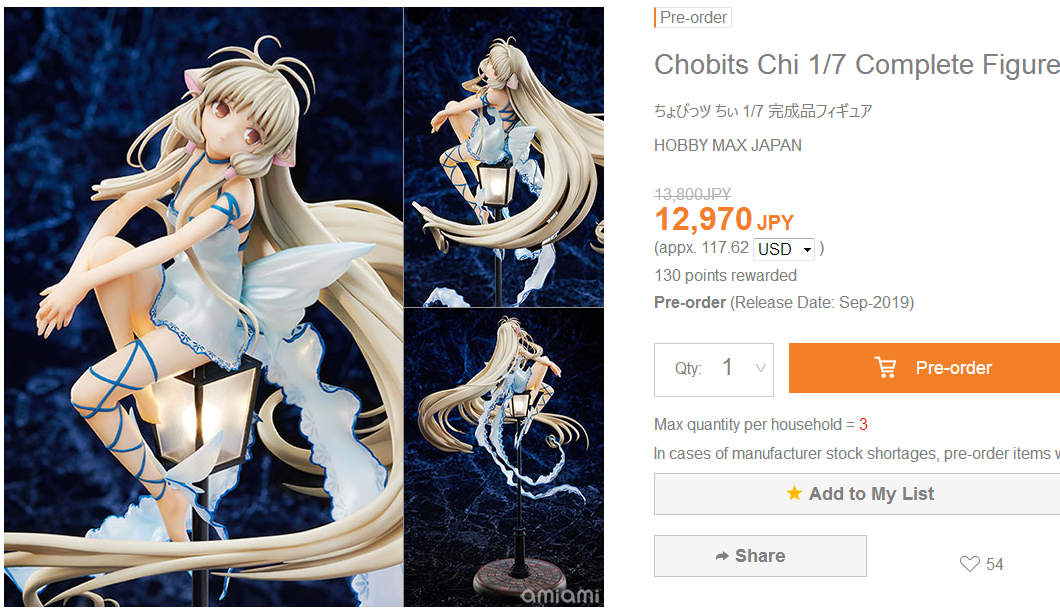Viewport: 1060px width, 610px height.
Task: Open the USD currency dropdown
Action: pos(784,249)
